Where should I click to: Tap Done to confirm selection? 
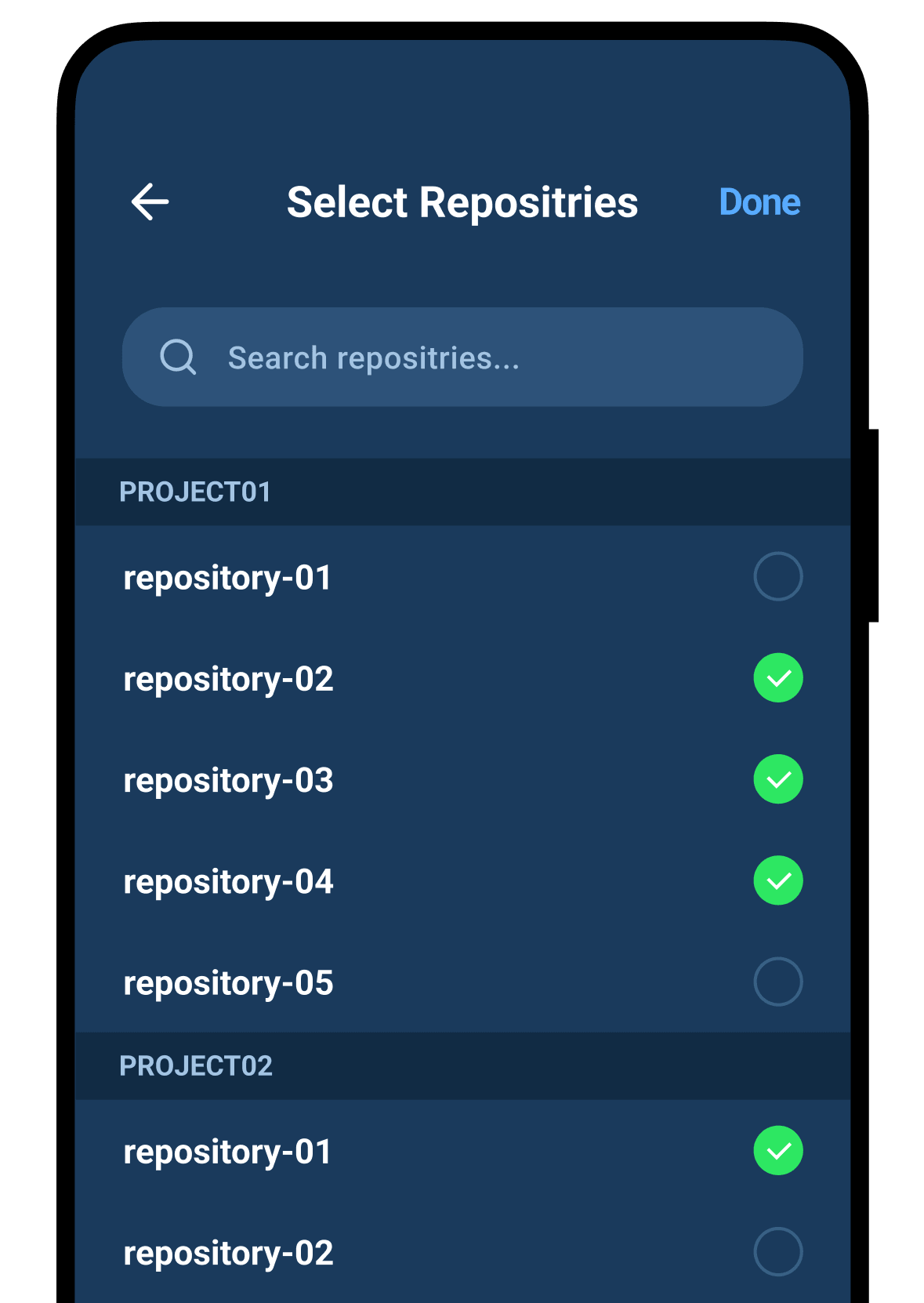point(759,202)
